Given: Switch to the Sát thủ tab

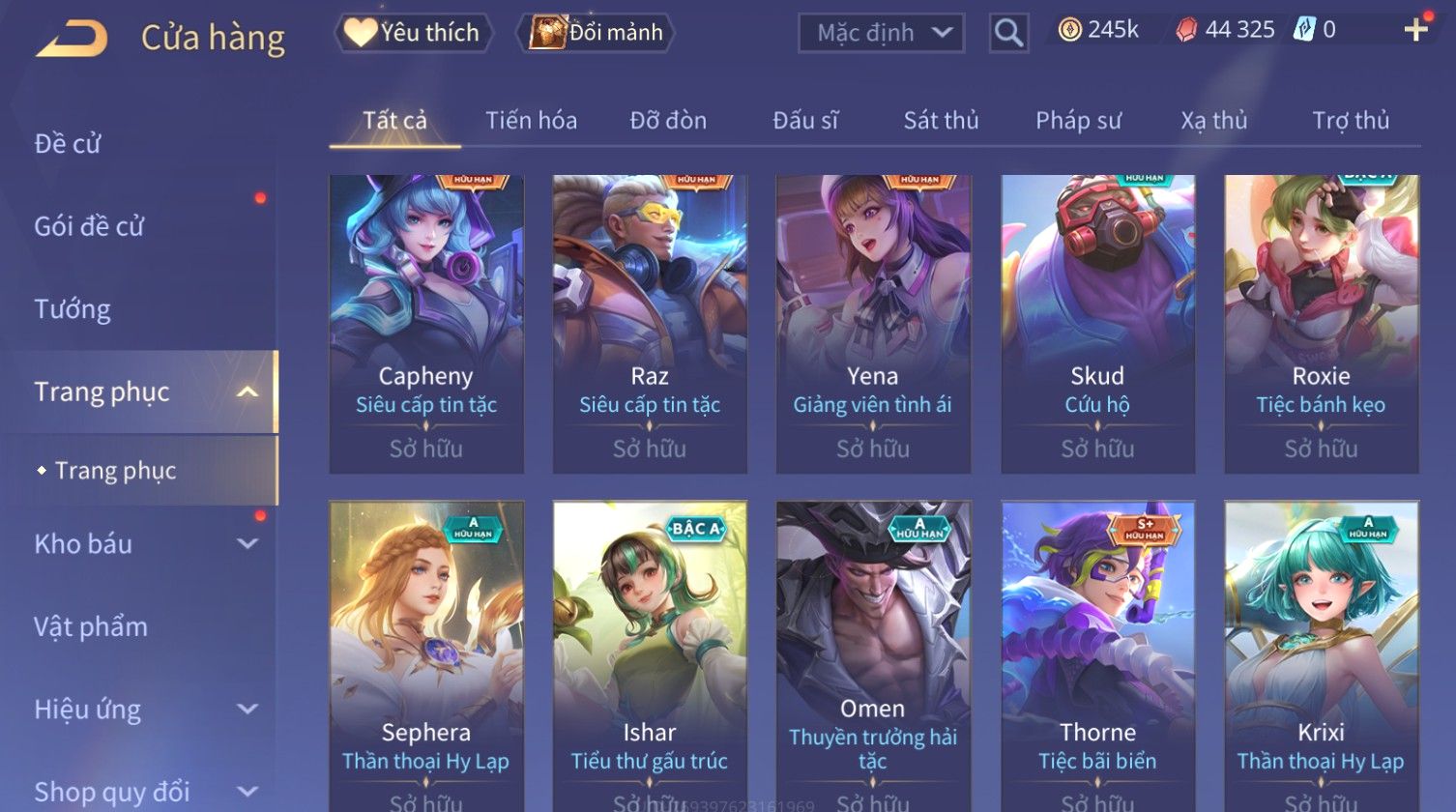Looking at the screenshot, I should click(x=941, y=121).
